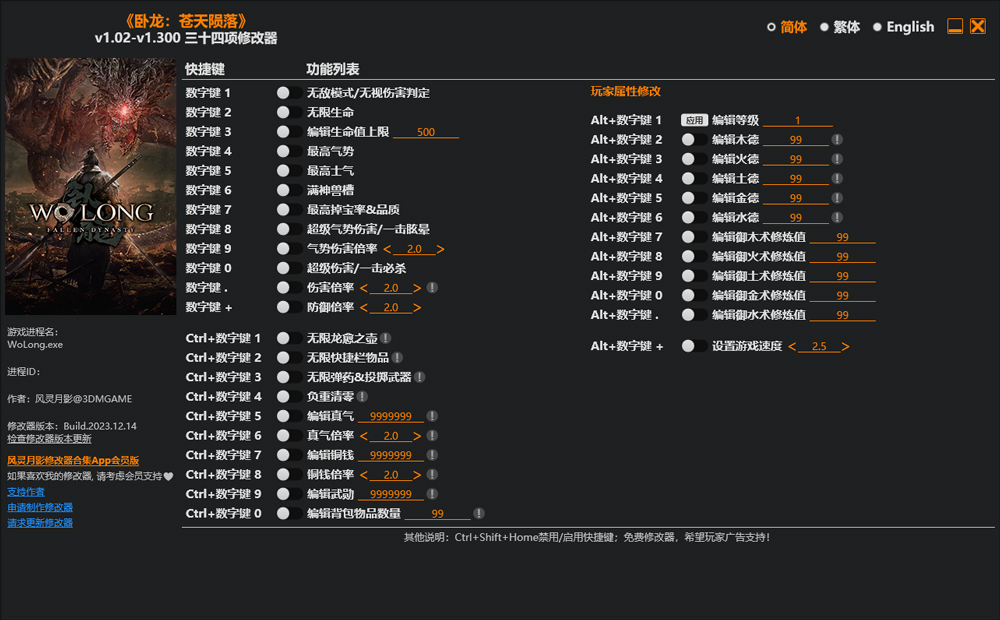Enable 编辑火德 toggle
Viewport: 1000px width, 620px height.
(x=694, y=159)
